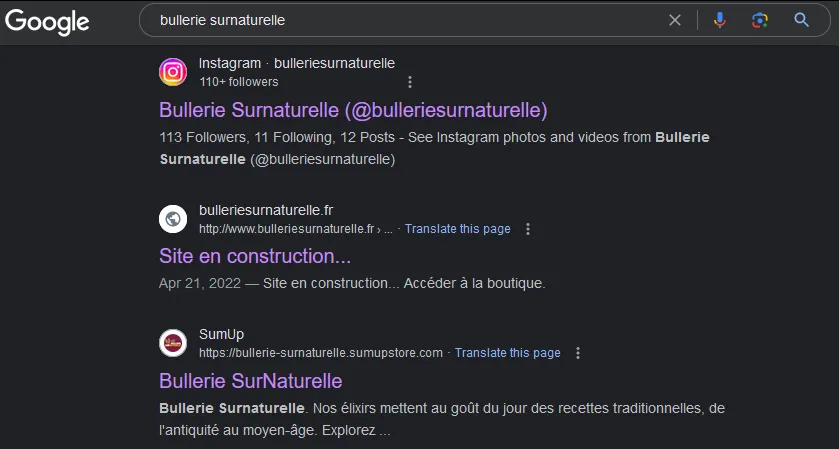
Task: Open more options for Instagram result
Action: coord(410,82)
